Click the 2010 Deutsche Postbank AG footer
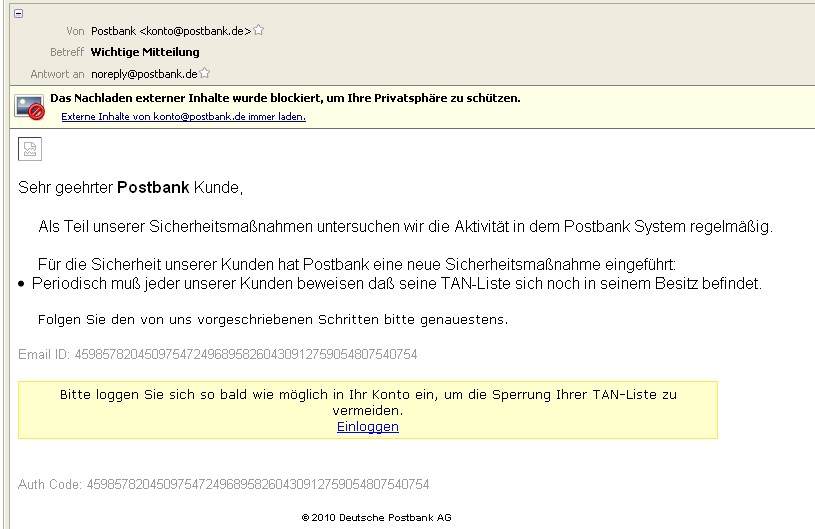This screenshot has height=529, width=815. click(x=368, y=518)
